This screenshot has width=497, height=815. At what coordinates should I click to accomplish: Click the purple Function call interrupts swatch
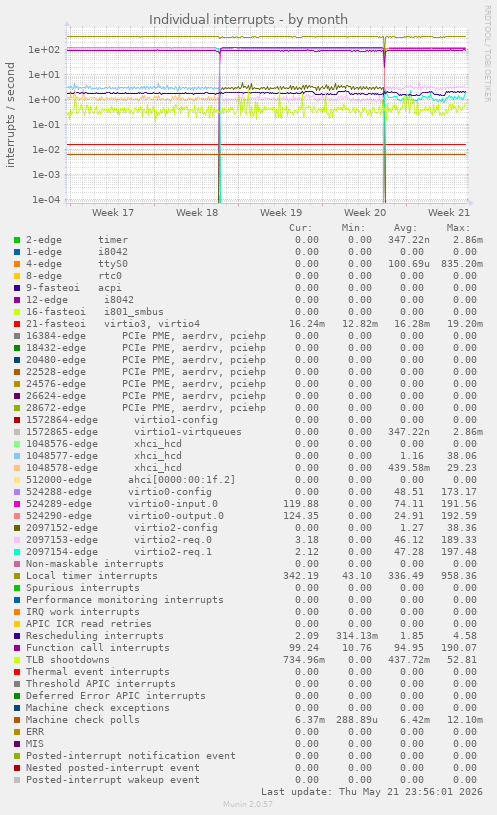point(17,648)
